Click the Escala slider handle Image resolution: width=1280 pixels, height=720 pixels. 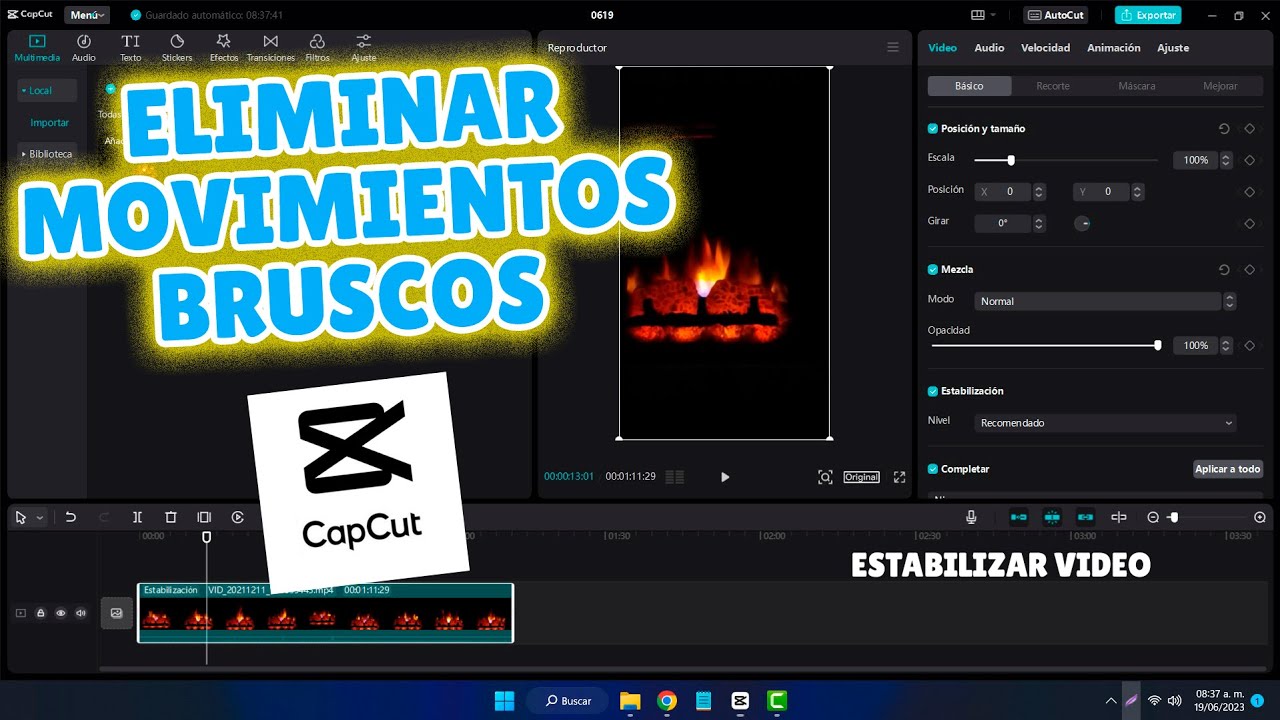(1011, 160)
